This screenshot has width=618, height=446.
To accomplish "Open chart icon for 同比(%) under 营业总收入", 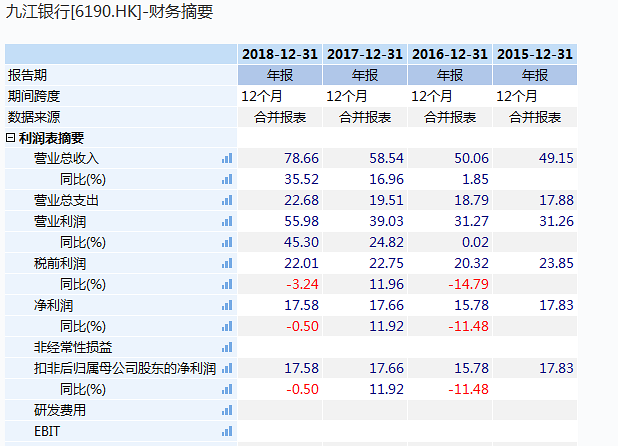I will 227,179.
